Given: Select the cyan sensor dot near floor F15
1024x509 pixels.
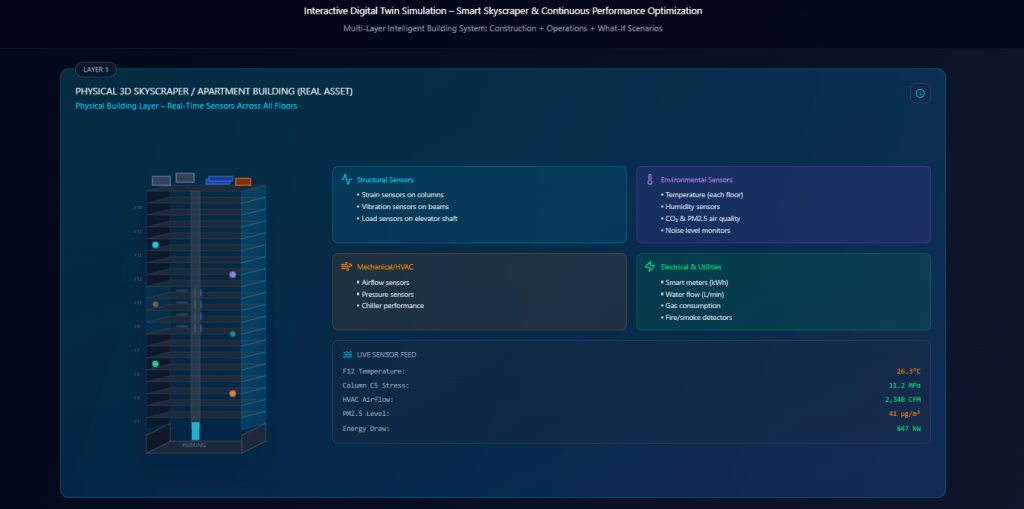Looking at the screenshot, I should point(155,244).
